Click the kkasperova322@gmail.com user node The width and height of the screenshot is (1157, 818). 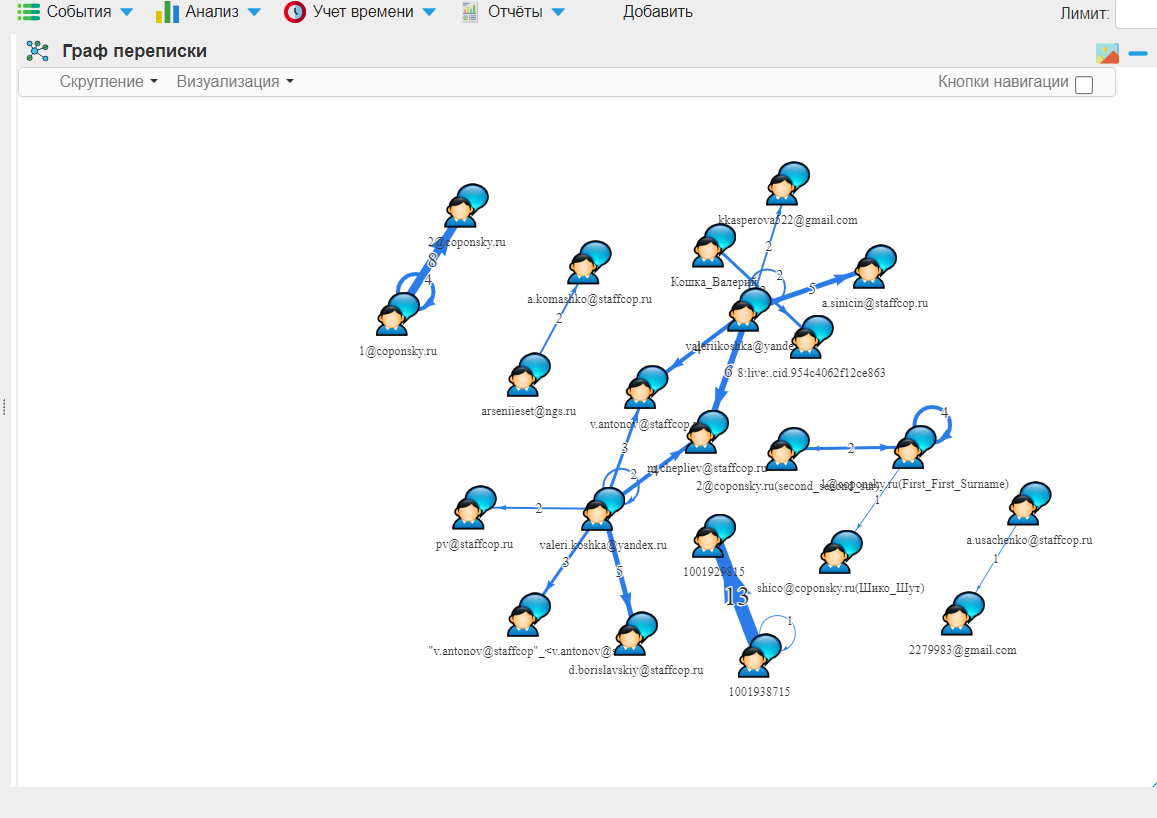coord(786,186)
